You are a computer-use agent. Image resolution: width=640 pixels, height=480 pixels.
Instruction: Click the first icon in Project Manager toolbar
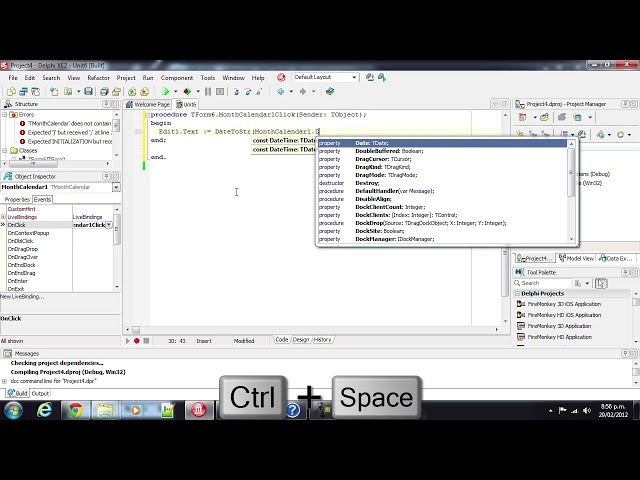coord(522,118)
